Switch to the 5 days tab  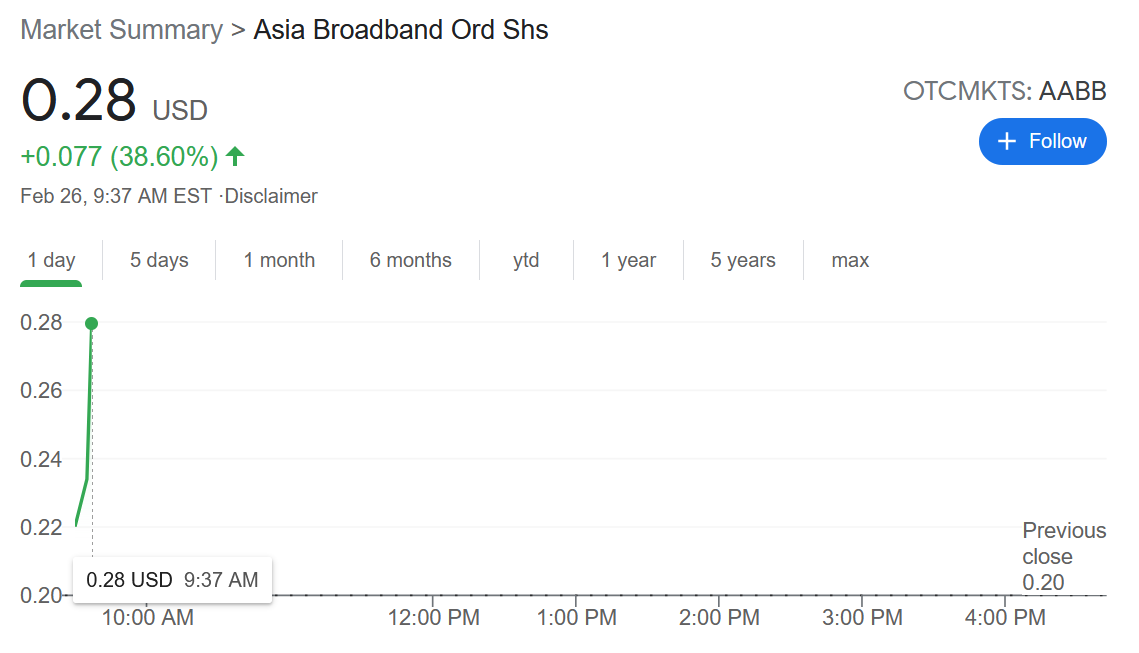(x=159, y=260)
